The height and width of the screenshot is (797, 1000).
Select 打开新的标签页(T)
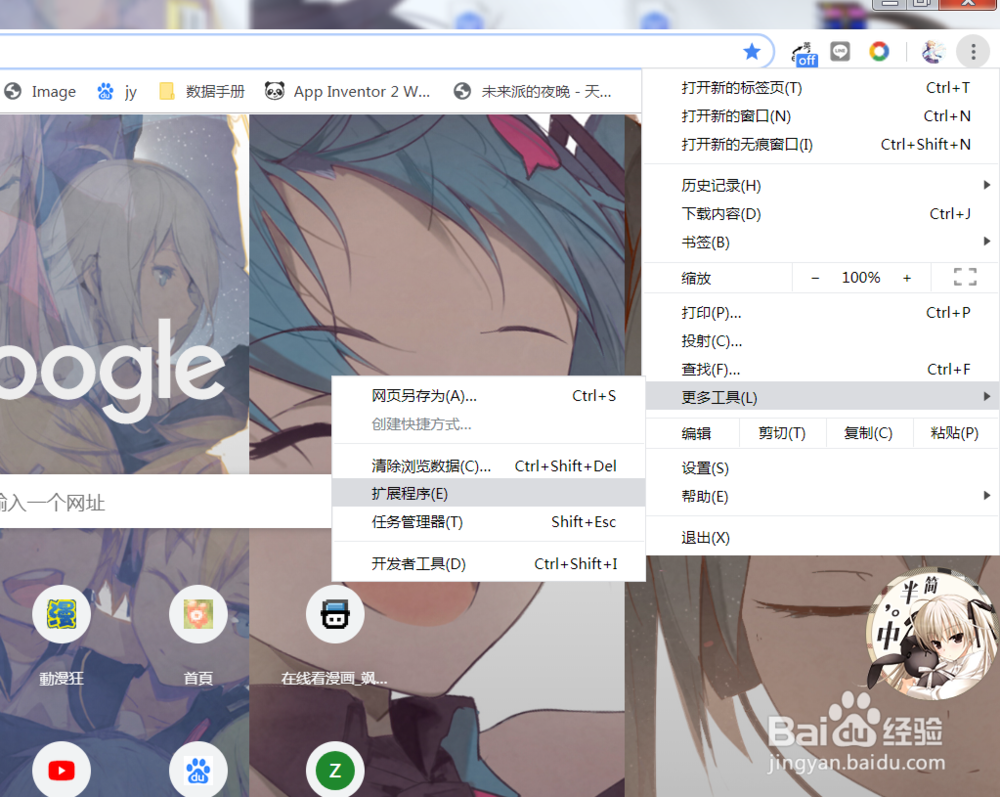(821, 88)
